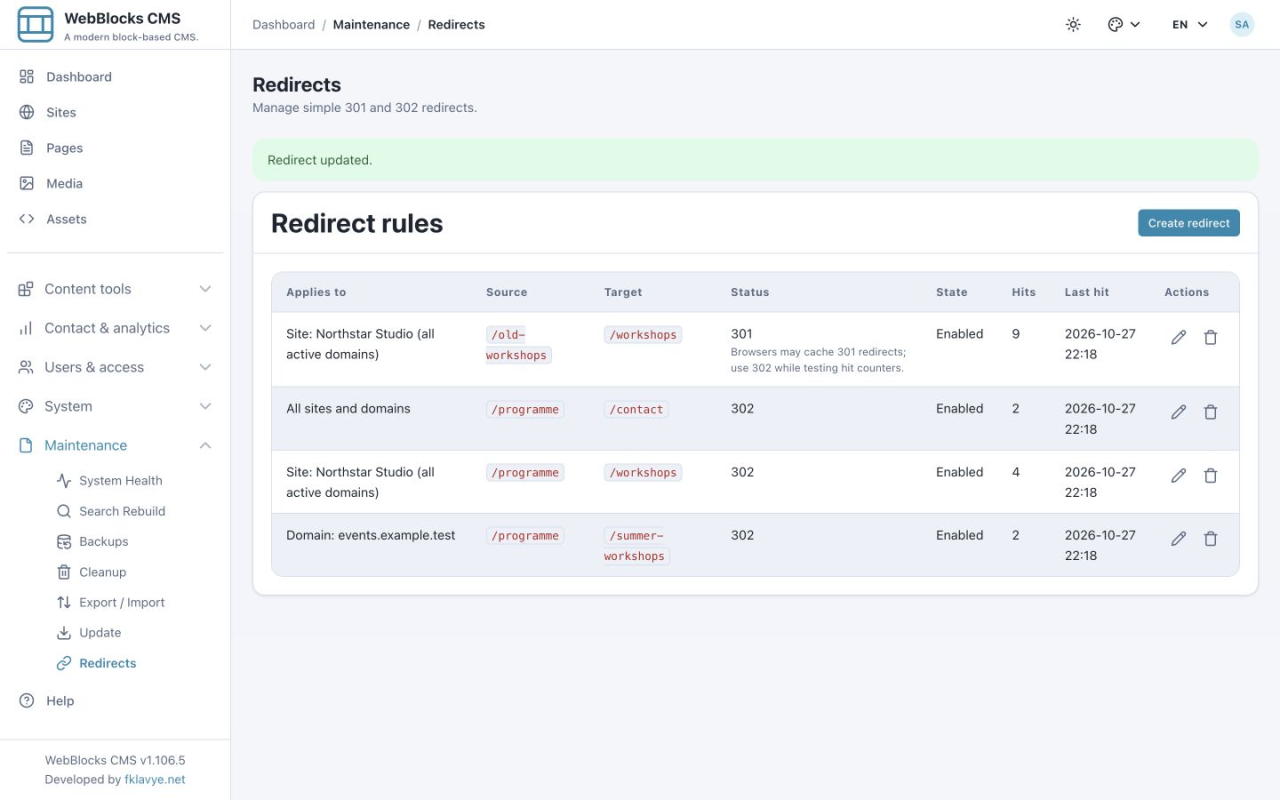
Task: Open the color palette theme dropdown
Action: coord(1124,25)
